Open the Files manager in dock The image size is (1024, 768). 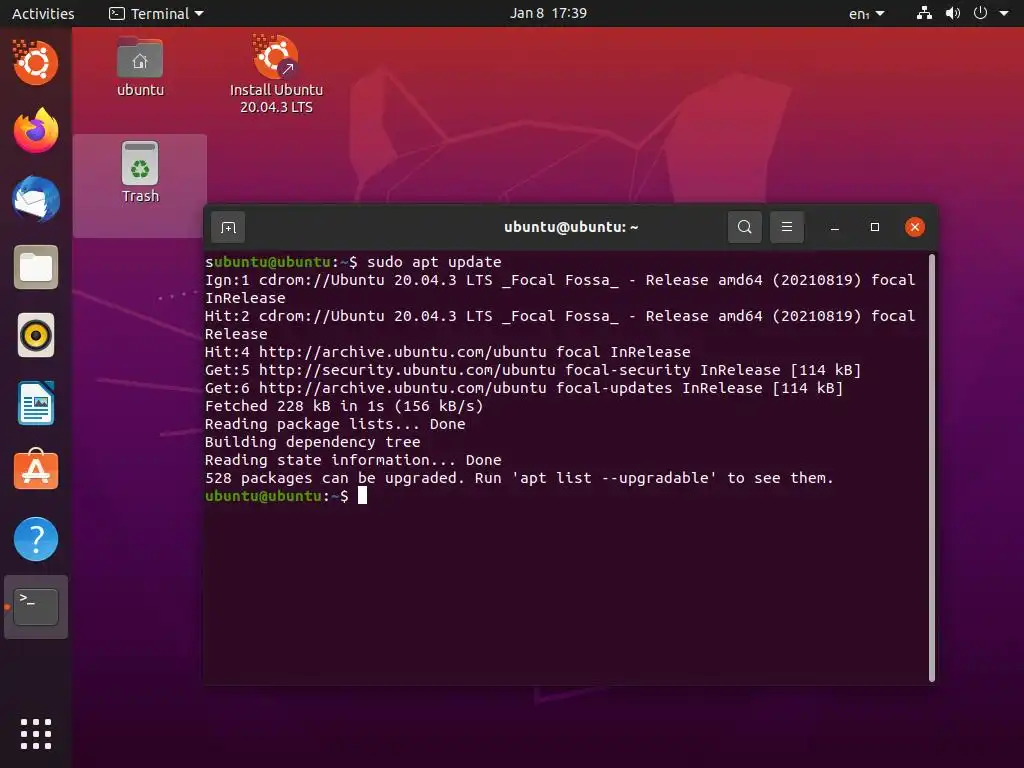pyautogui.click(x=36, y=267)
